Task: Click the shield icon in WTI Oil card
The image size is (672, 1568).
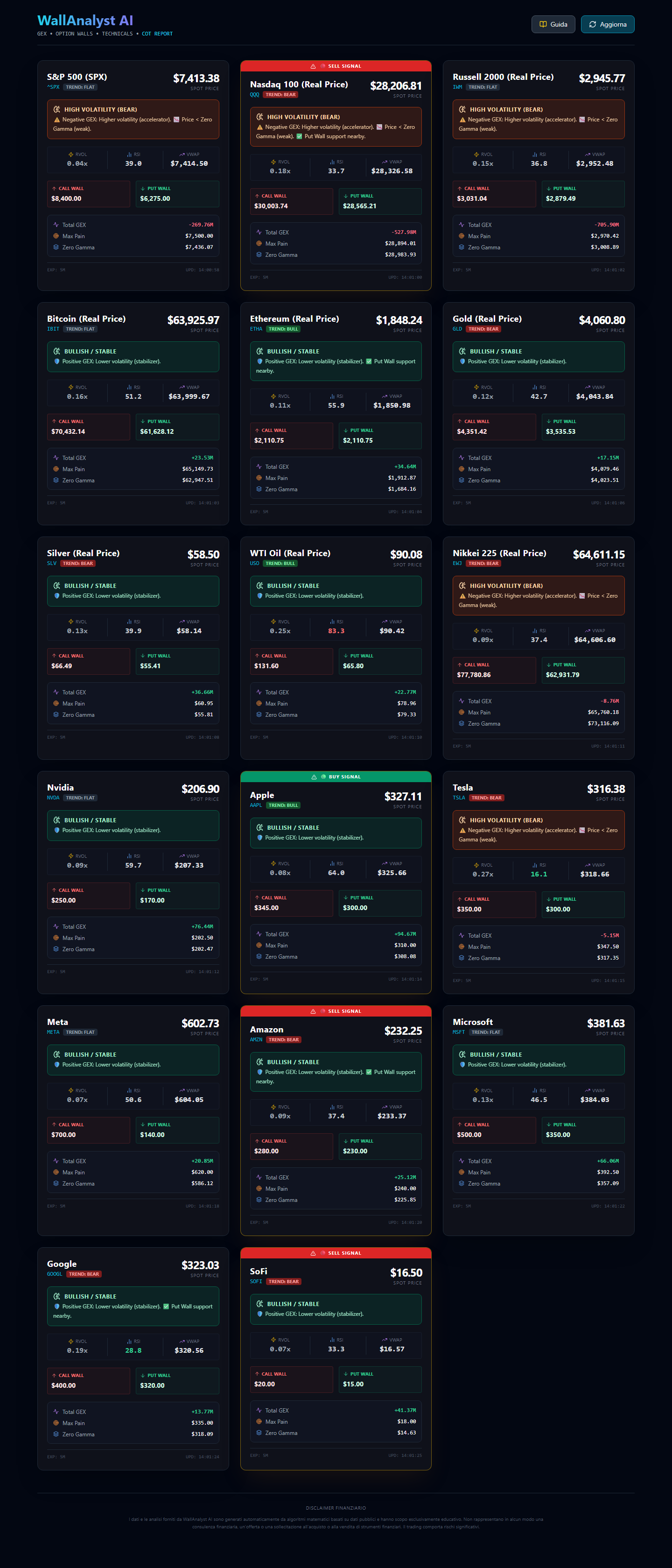Action: (259, 596)
